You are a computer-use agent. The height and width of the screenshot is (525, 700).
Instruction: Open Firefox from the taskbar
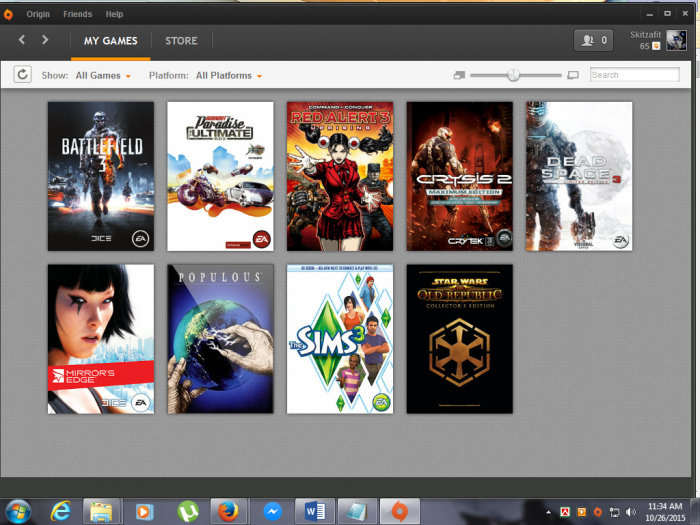[229, 512]
